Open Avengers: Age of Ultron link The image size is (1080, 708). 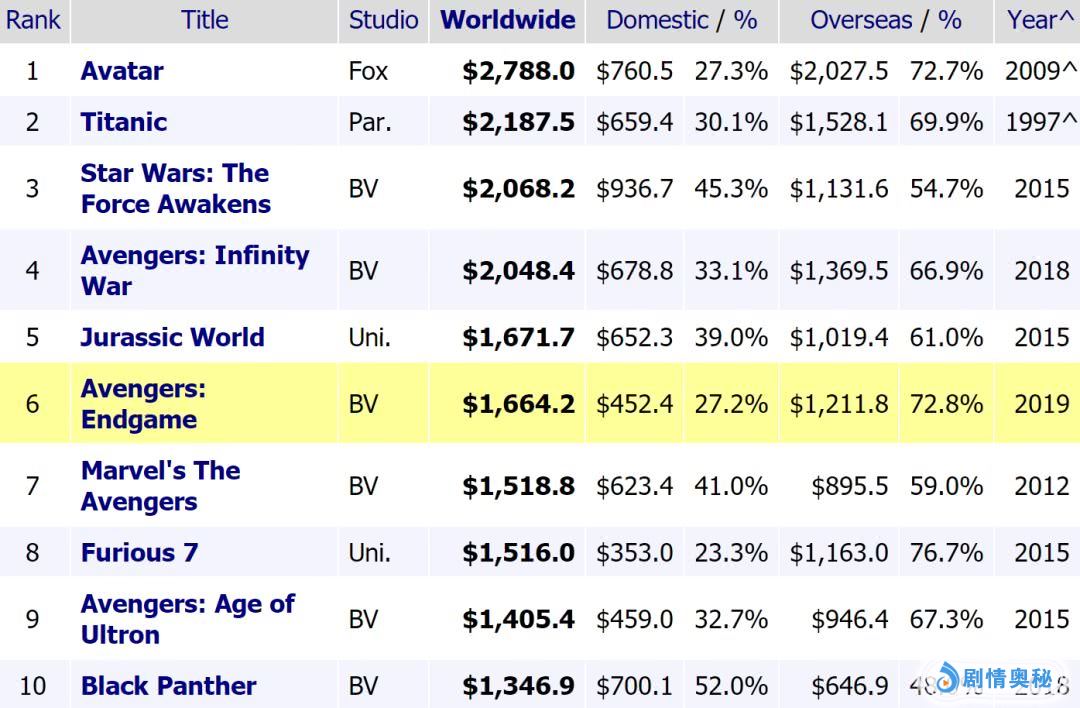pos(187,619)
